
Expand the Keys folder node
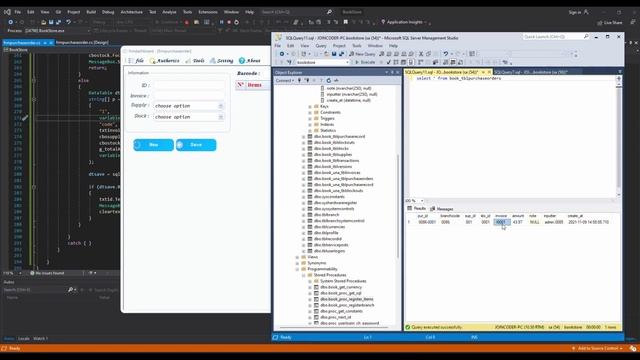coord(310,107)
